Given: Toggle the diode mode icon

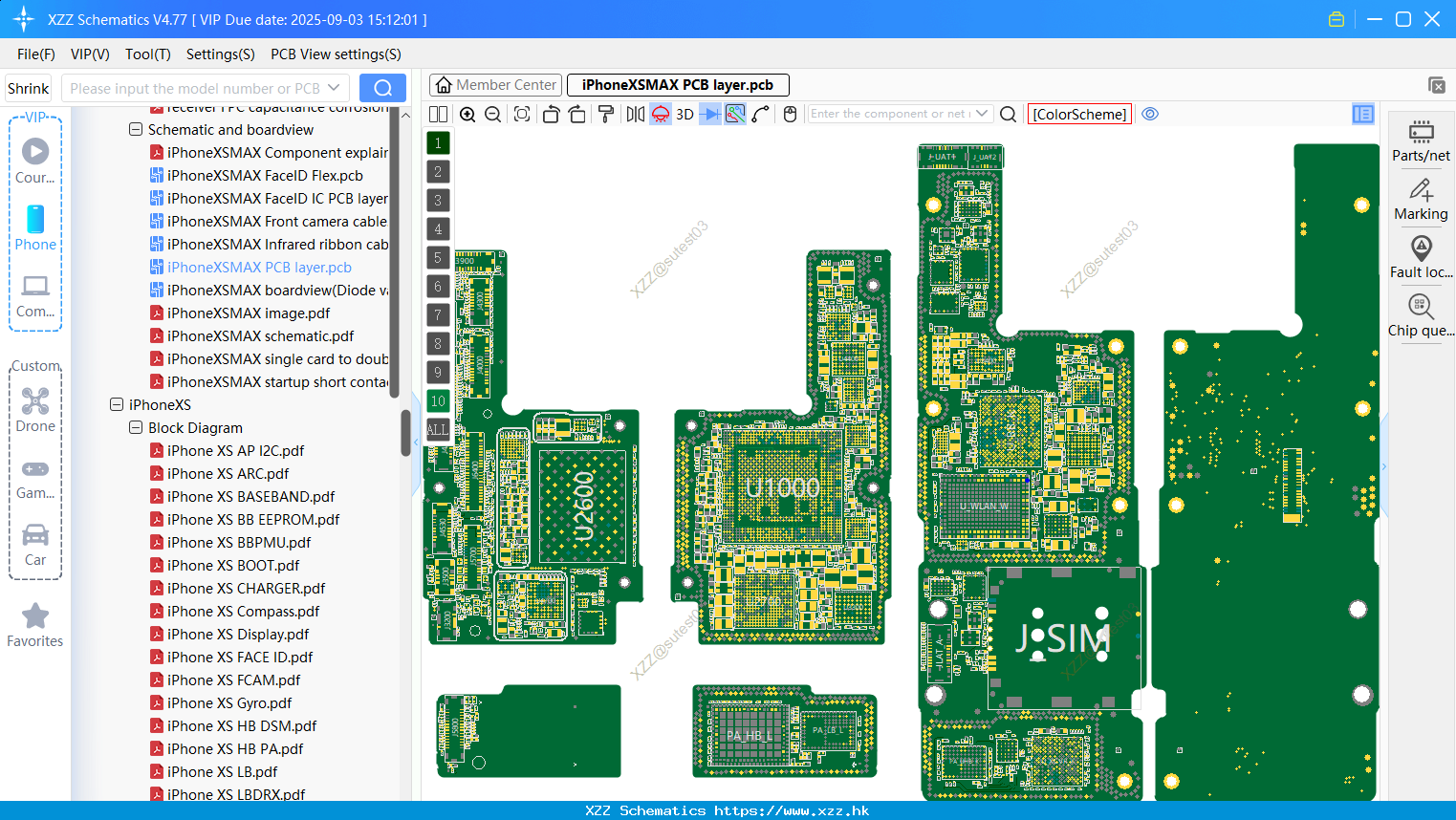Looking at the screenshot, I should point(710,115).
